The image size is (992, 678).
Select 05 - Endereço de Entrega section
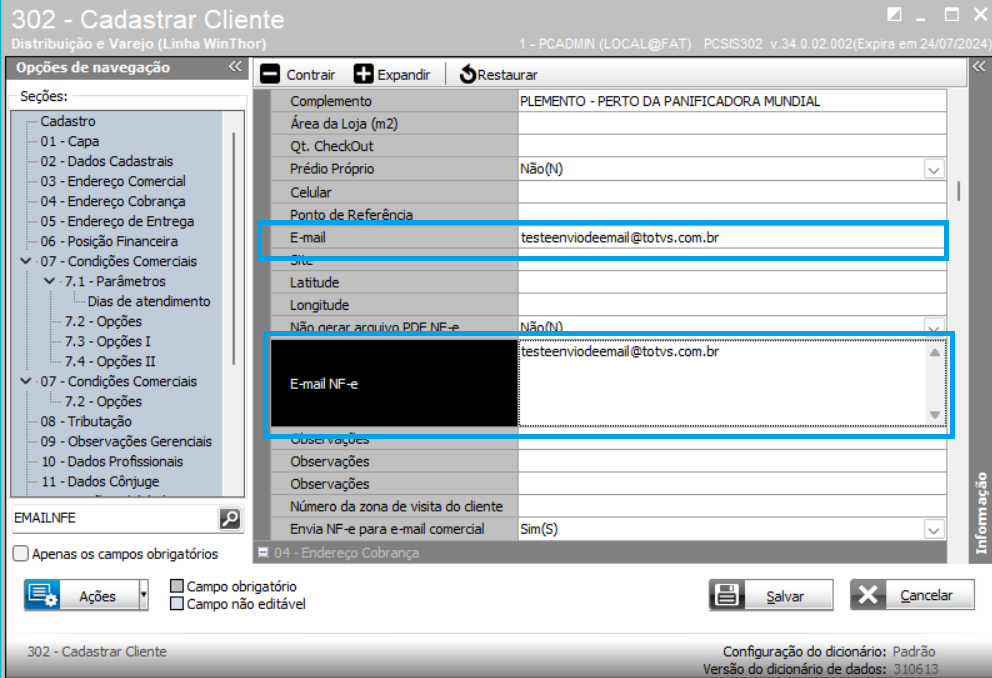(x=117, y=221)
